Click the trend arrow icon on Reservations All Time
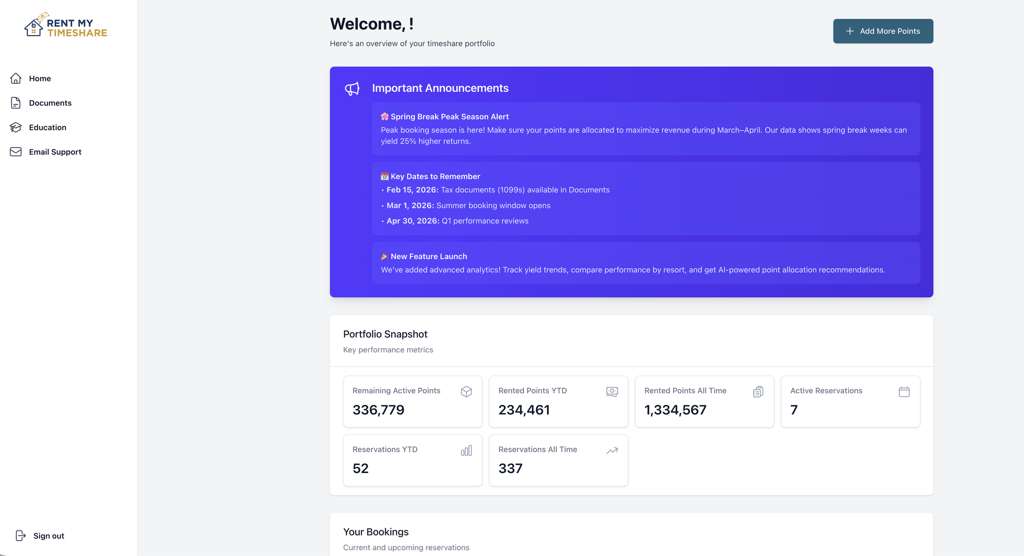 click(612, 451)
